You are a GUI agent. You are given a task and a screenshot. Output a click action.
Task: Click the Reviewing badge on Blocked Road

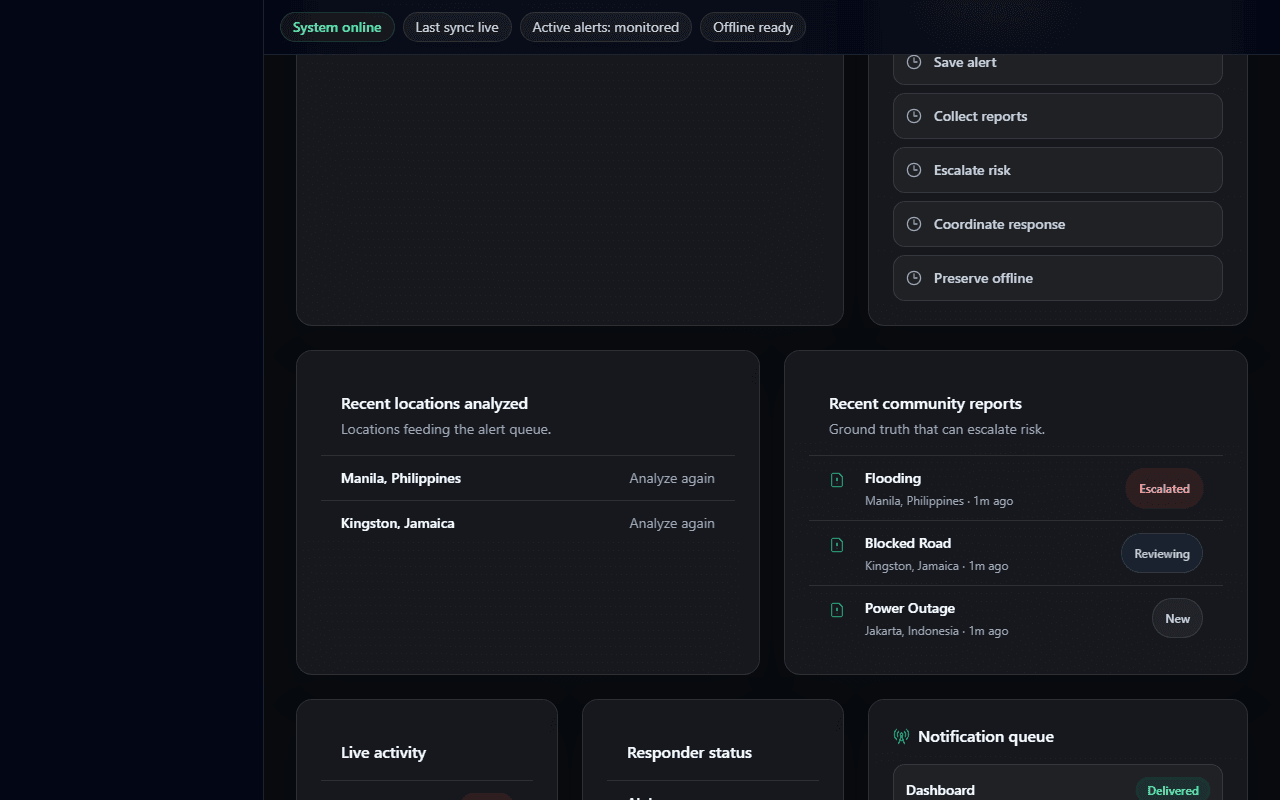click(1162, 554)
